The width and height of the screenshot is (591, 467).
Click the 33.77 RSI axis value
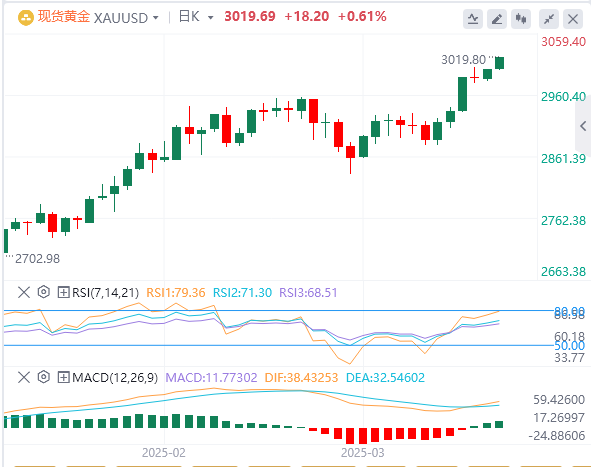point(570,357)
